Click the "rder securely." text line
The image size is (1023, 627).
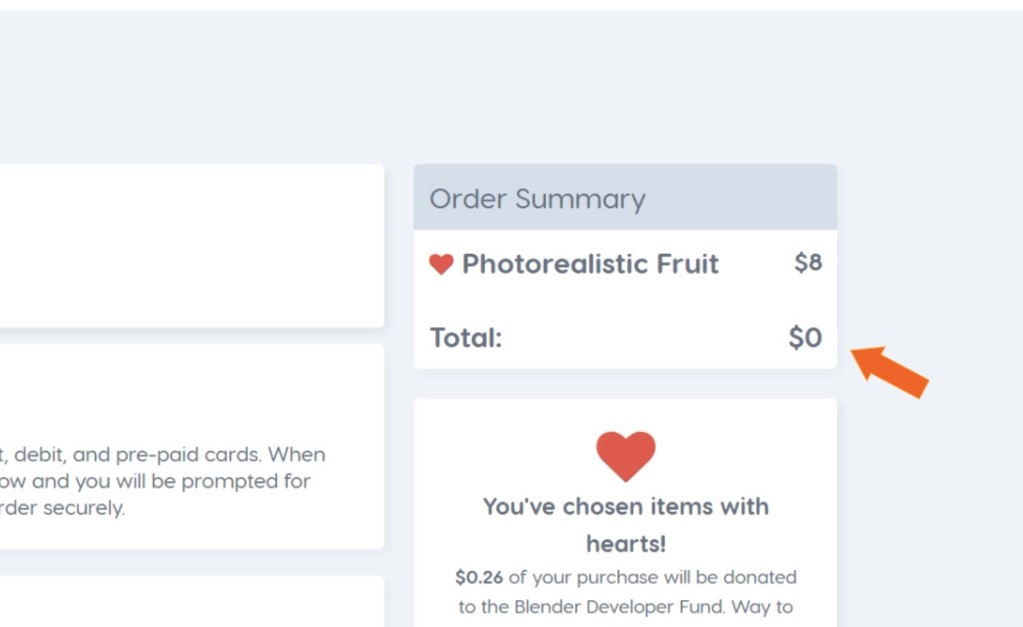[63, 508]
